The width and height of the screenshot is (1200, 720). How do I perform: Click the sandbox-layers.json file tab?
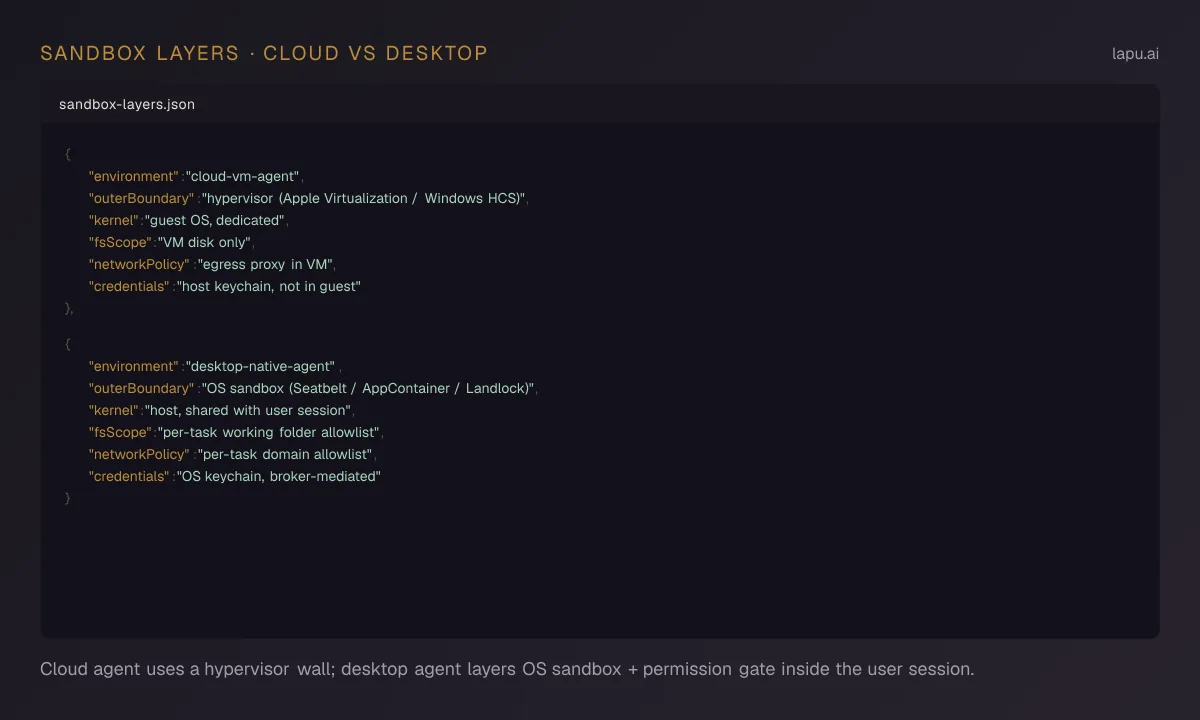click(127, 104)
